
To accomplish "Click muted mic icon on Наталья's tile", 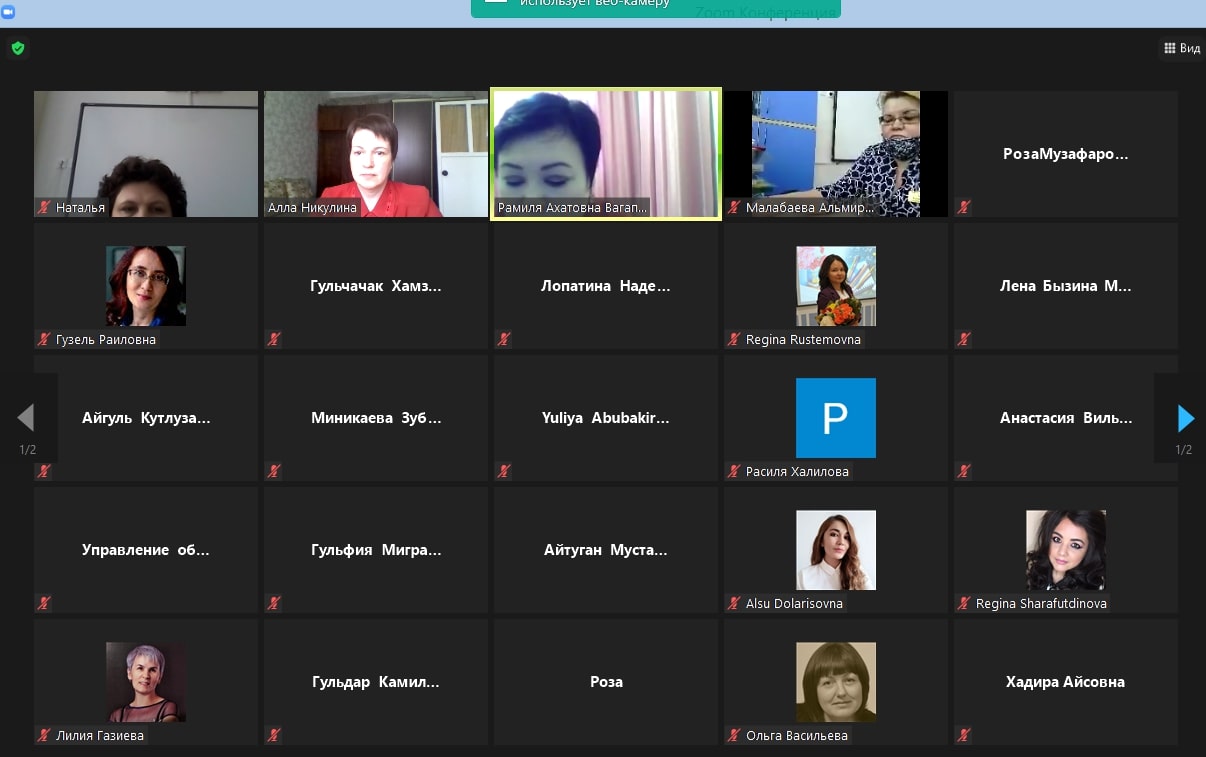I will [44, 208].
